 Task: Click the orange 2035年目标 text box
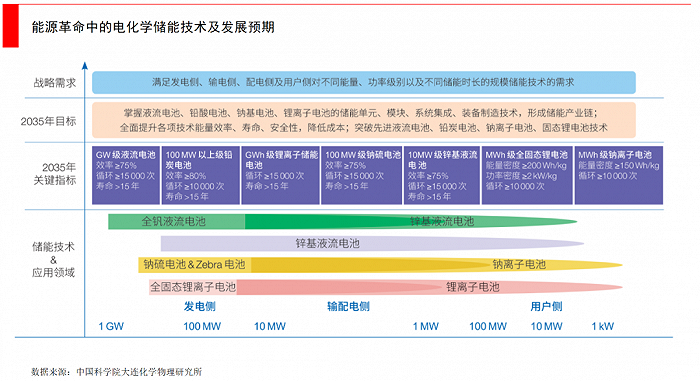coord(364,120)
